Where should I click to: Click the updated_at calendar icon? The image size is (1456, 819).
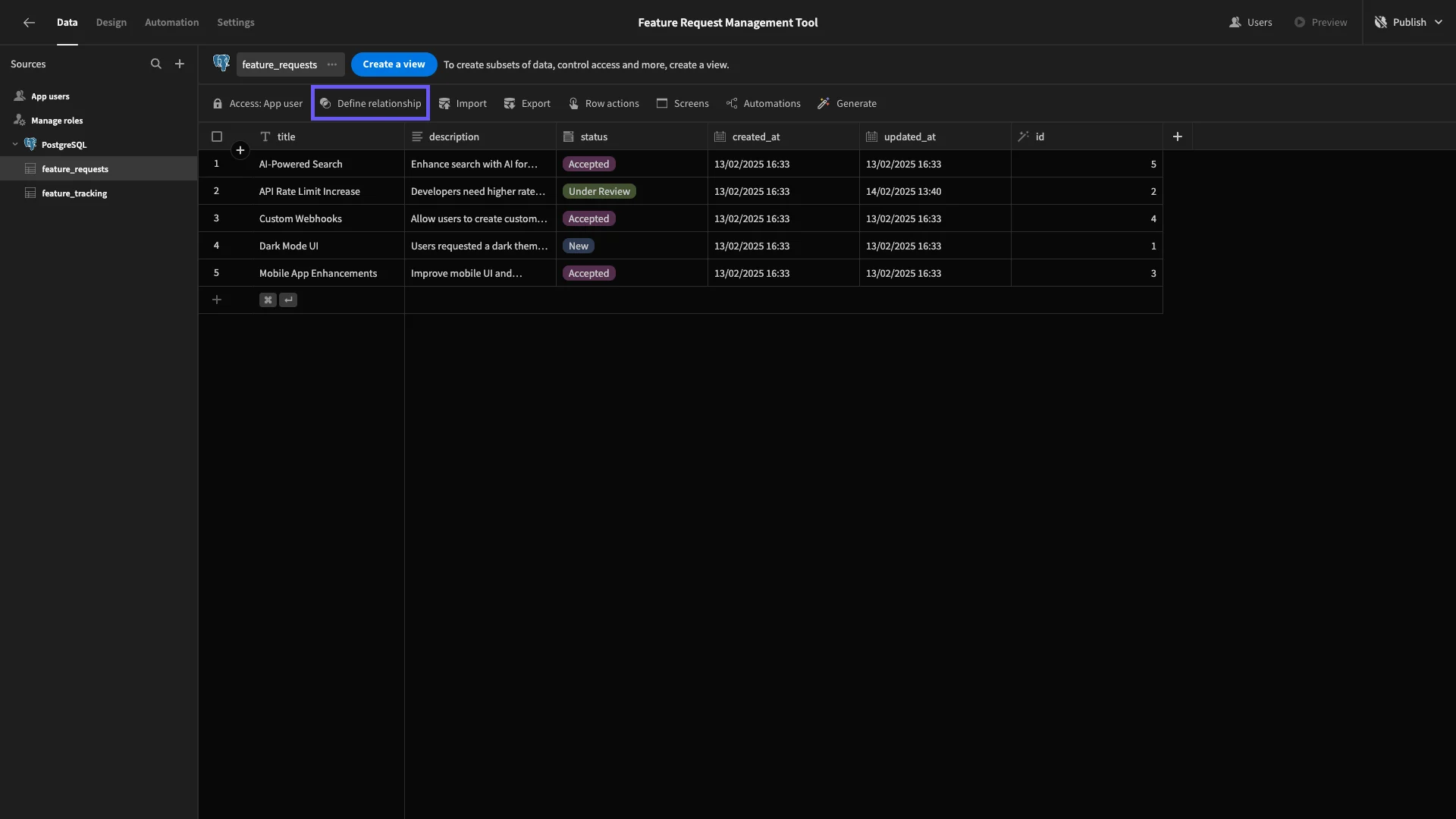tap(872, 136)
